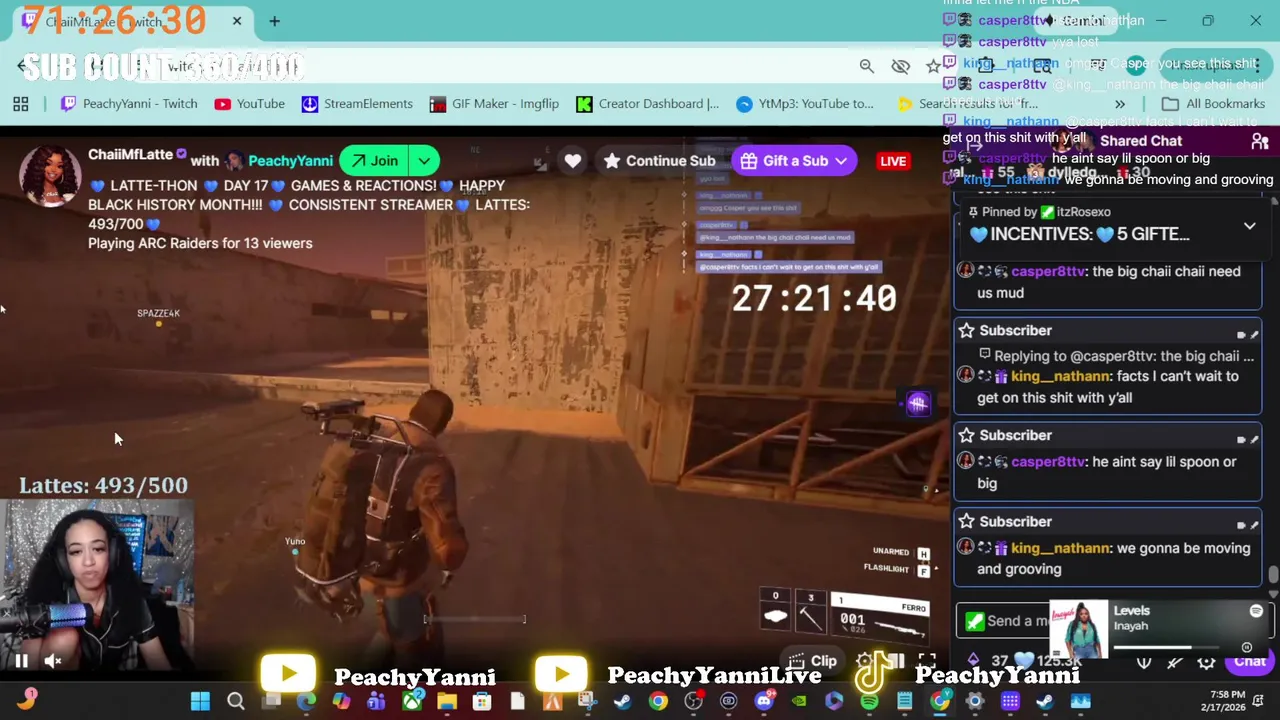Click the Shared Chat header
The image size is (1280, 720).
tap(1140, 141)
